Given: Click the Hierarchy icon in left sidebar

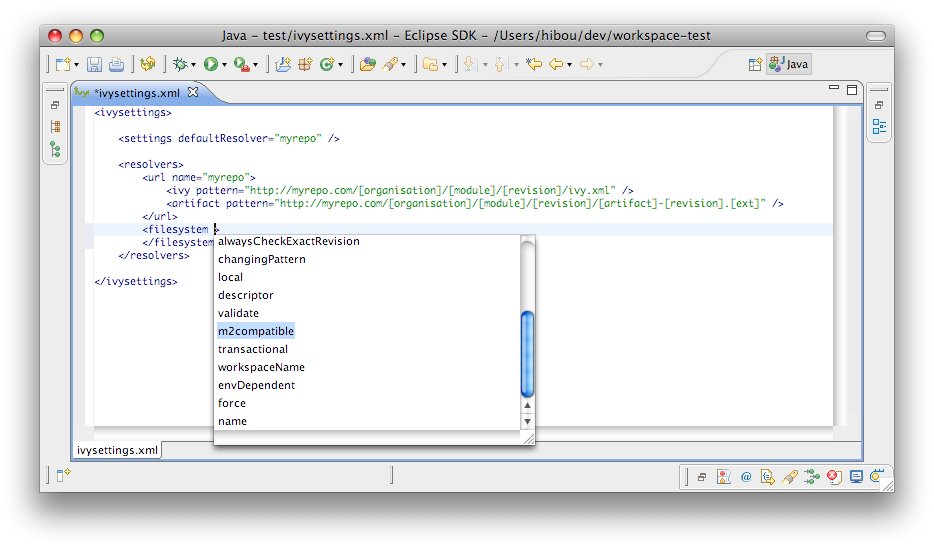Looking at the screenshot, I should click(x=55, y=150).
